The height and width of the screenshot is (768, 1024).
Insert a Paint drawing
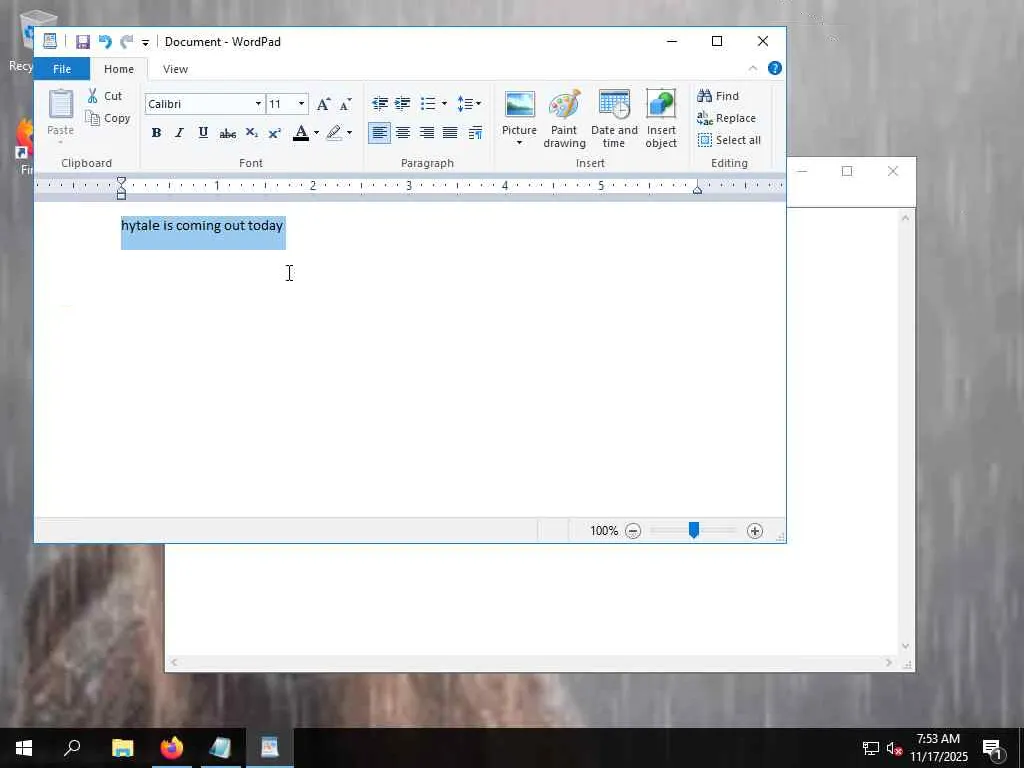click(x=564, y=119)
